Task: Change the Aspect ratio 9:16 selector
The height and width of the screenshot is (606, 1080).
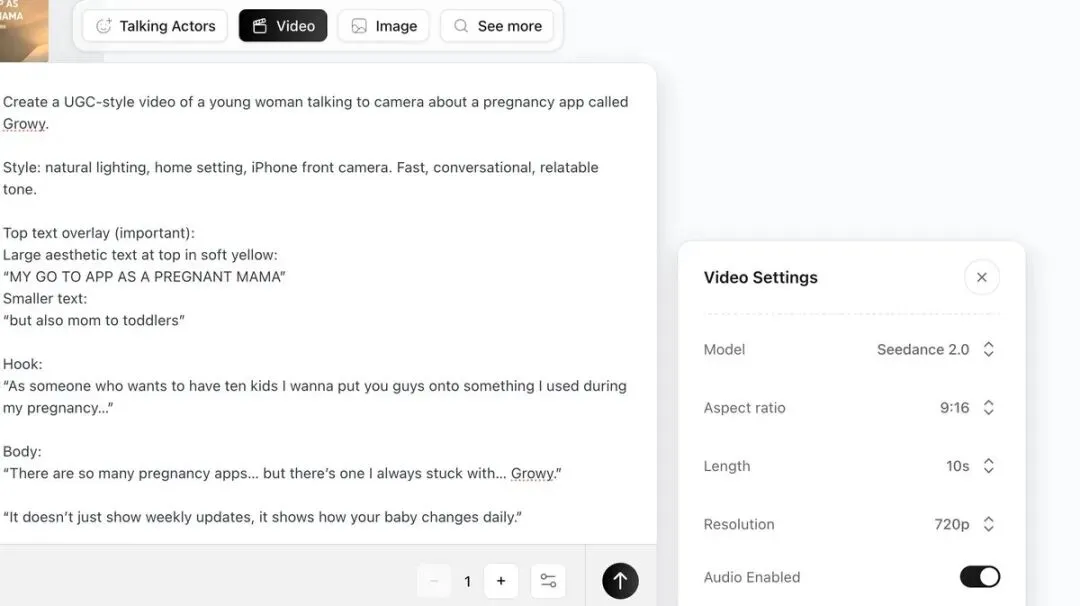Action: (x=968, y=408)
